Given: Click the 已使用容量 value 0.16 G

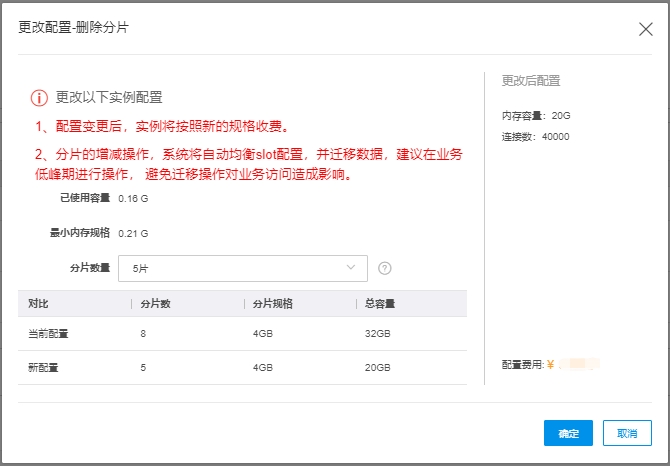Looking at the screenshot, I should pyautogui.click(x=133, y=198).
